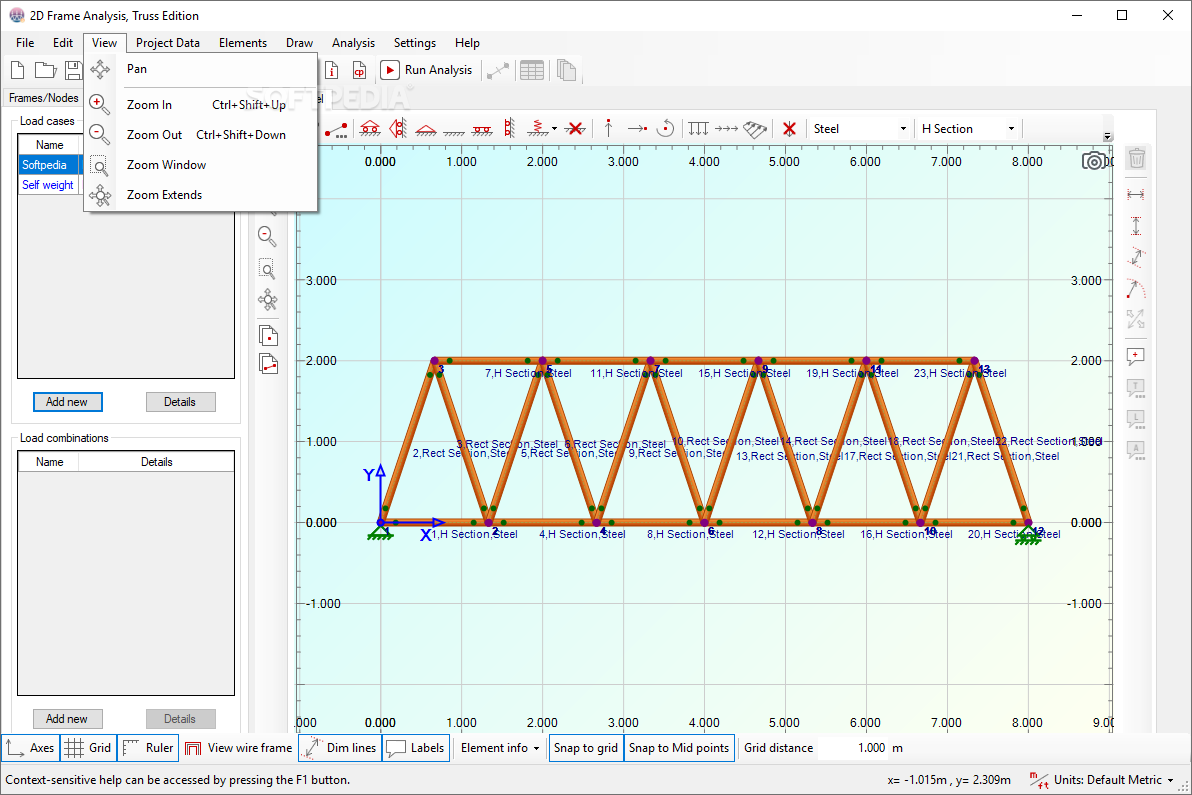Select the aligned dimension line tool

click(x=1136, y=257)
